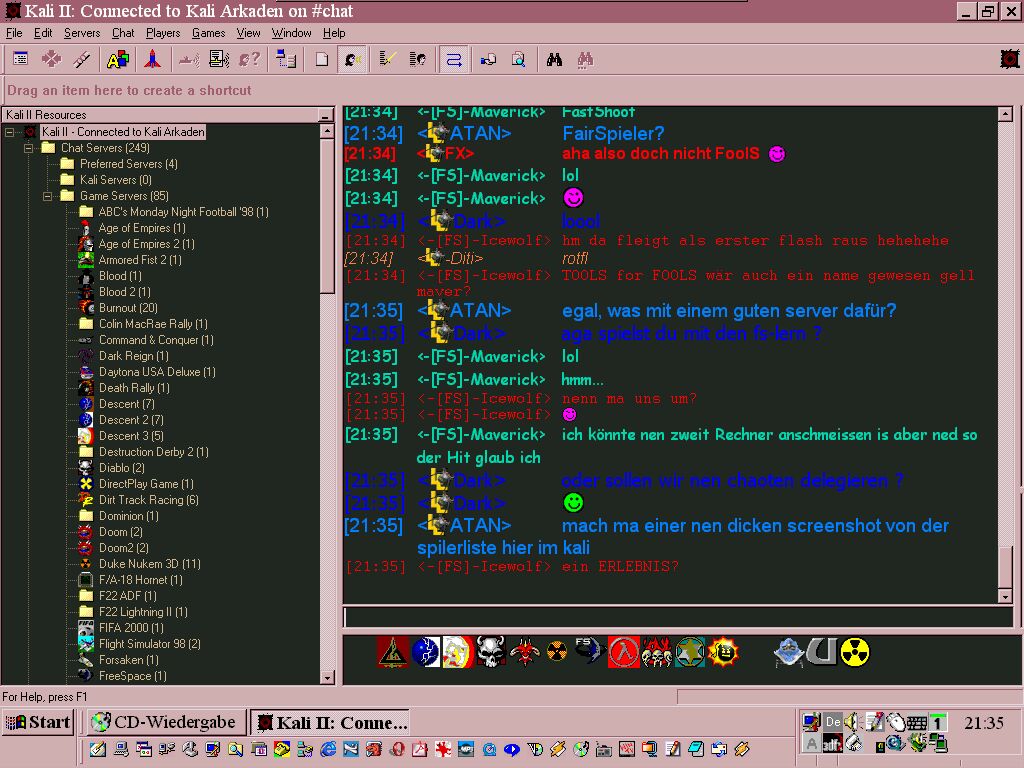Click the Windows Start button
The width and height of the screenshot is (1024, 768).
click(x=38, y=722)
